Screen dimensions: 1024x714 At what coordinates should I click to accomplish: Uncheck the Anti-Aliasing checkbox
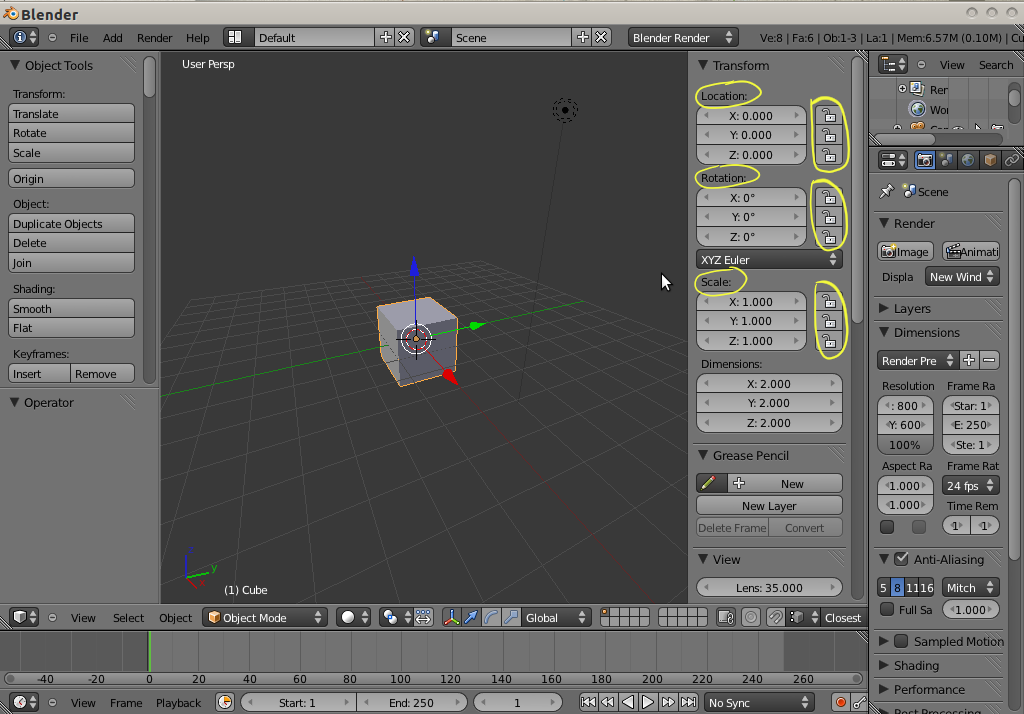pyautogui.click(x=902, y=559)
